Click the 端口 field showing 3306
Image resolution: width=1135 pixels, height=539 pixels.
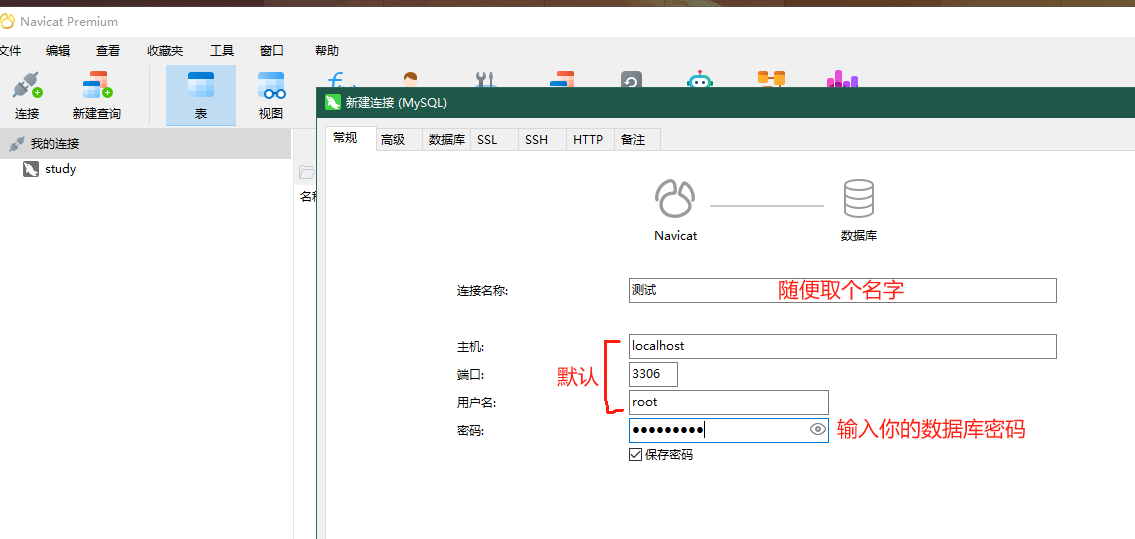click(654, 375)
